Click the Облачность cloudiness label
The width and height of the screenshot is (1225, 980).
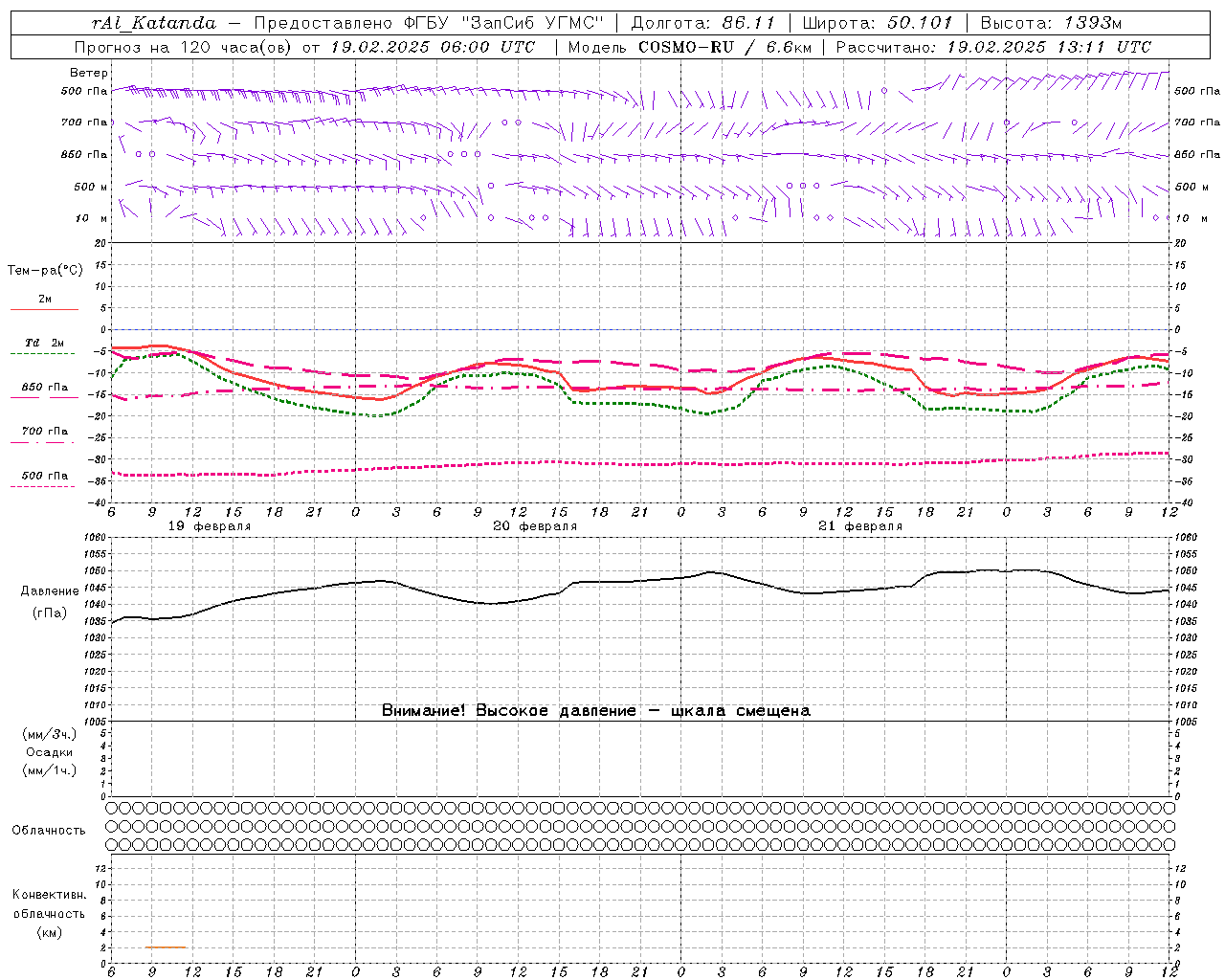49,831
